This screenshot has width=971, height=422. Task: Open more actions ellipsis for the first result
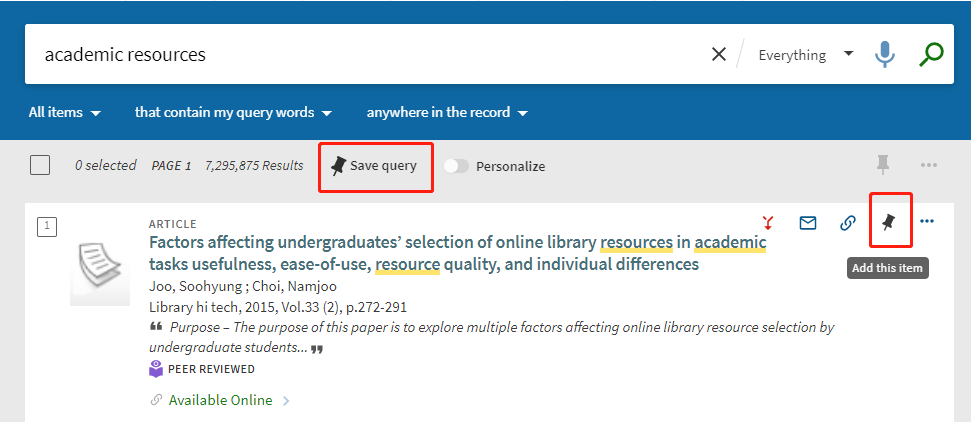[x=927, y=222]
